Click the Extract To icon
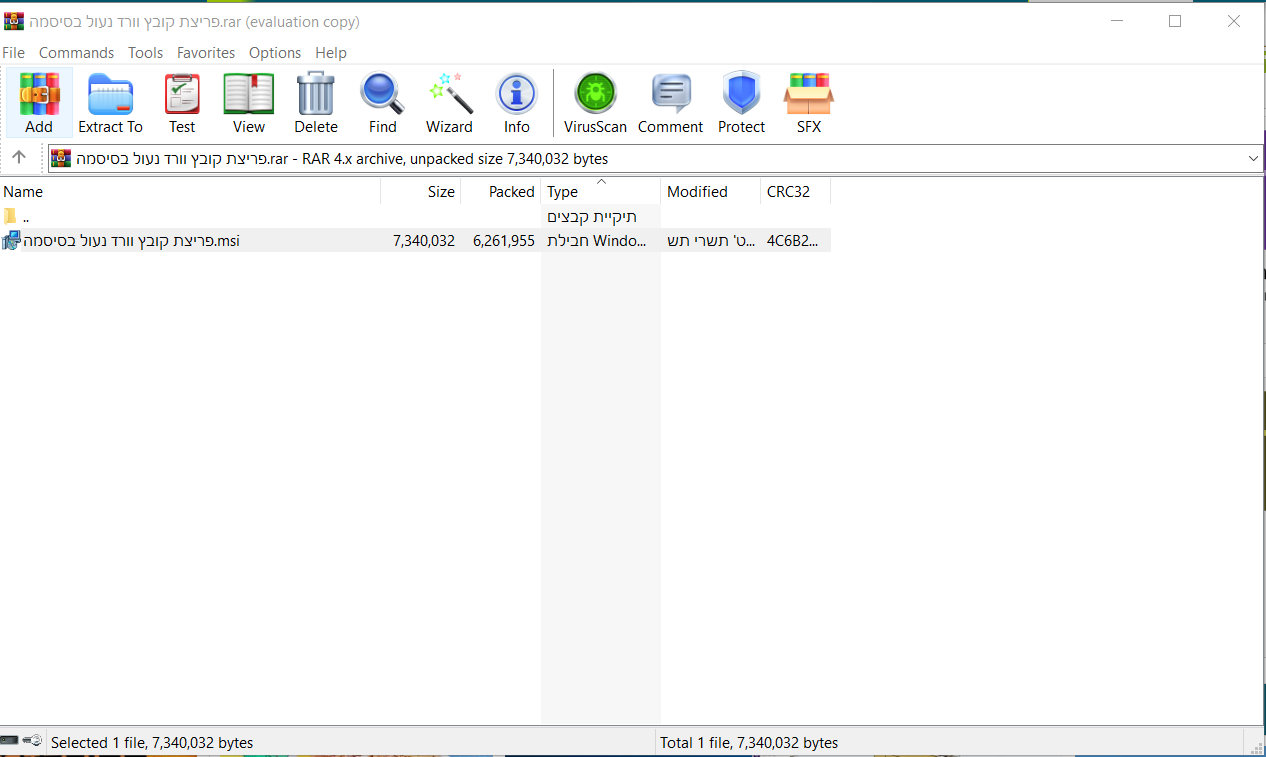1266x757 pixels. [110, 103]
